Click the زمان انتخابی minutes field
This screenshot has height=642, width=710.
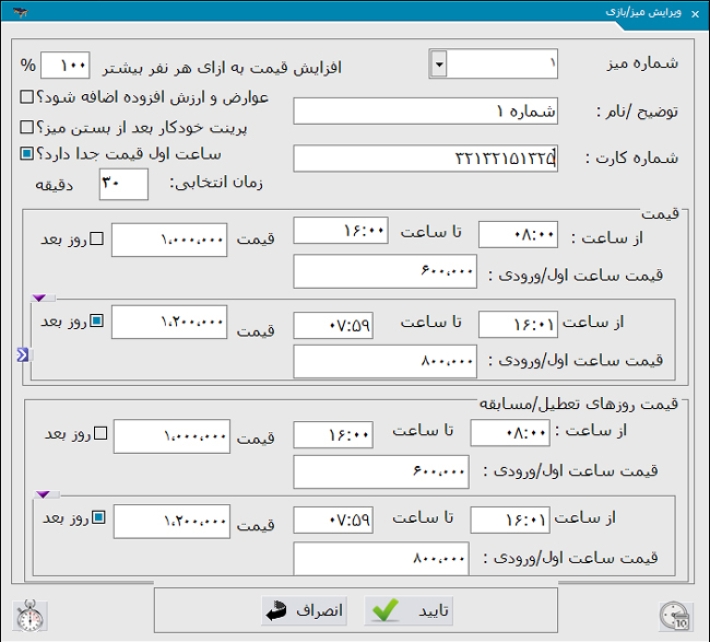(x=123, y=183)
